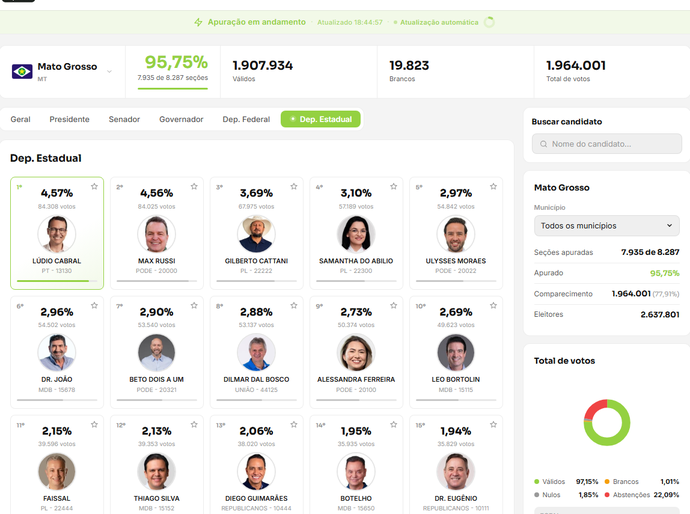The width and height of the screenshot is (690, 514).
Task: Open Gilberto Cattani's photo
Action: click(x=256, y=234)
